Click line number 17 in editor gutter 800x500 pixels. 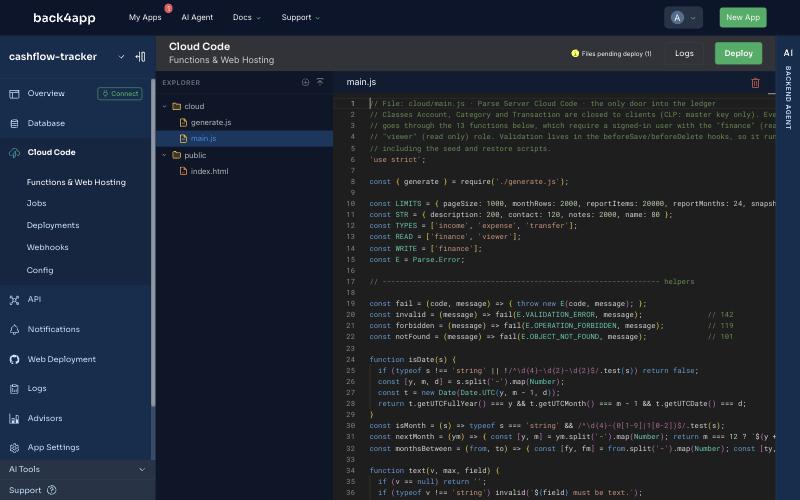351,282
